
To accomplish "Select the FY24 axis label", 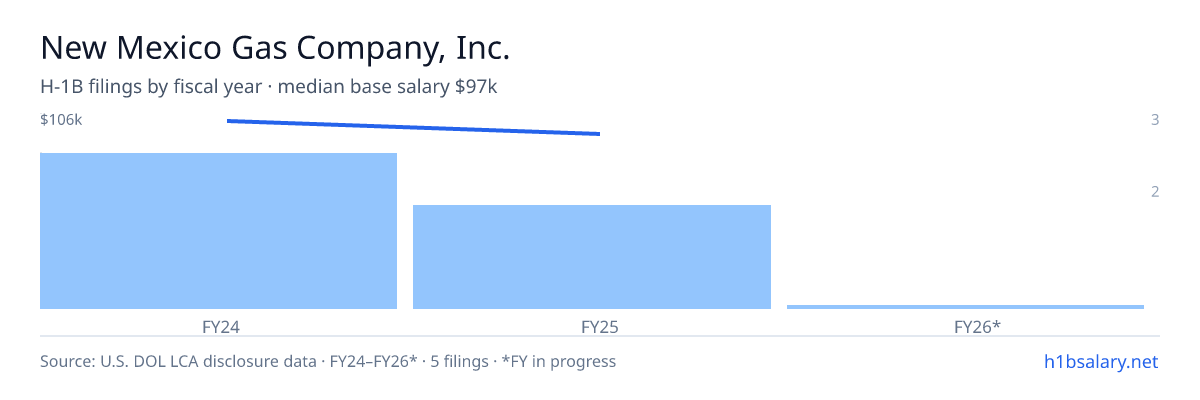I will tap(218, 326).
